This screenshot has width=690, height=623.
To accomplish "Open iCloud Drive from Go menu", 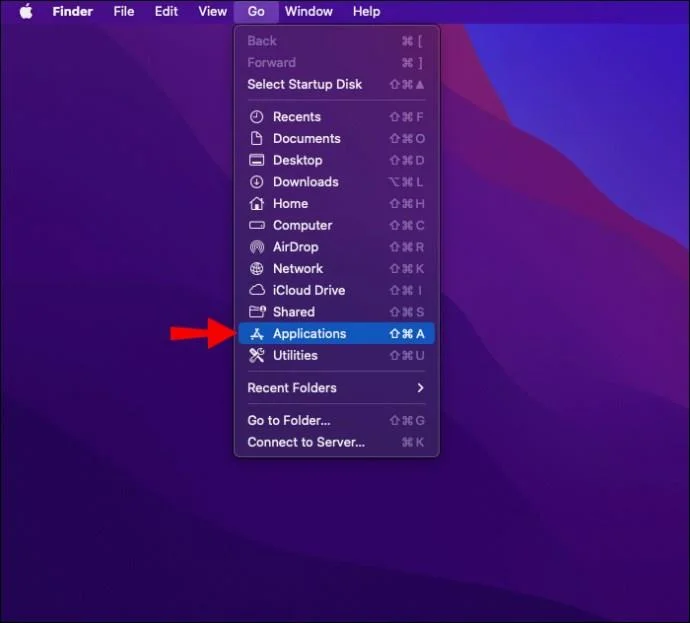I will (x=337, y=290).
